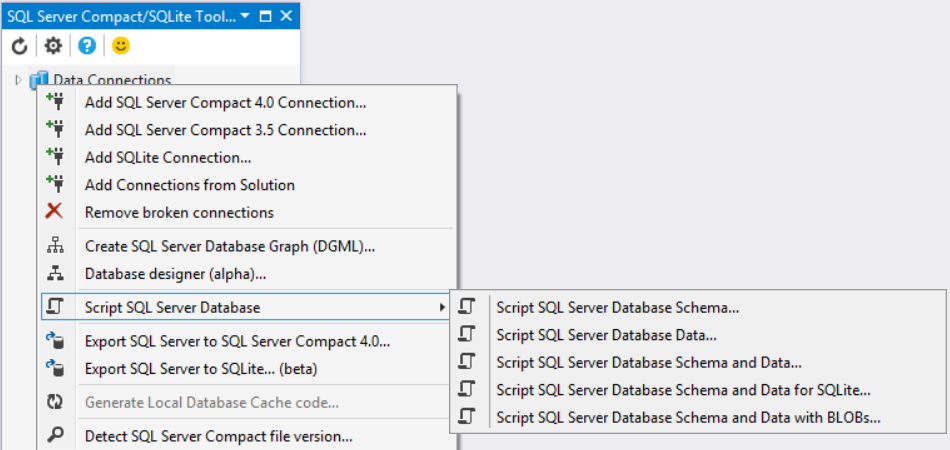
Task: Click the smiley feedback icon
Action: [120, 46]
